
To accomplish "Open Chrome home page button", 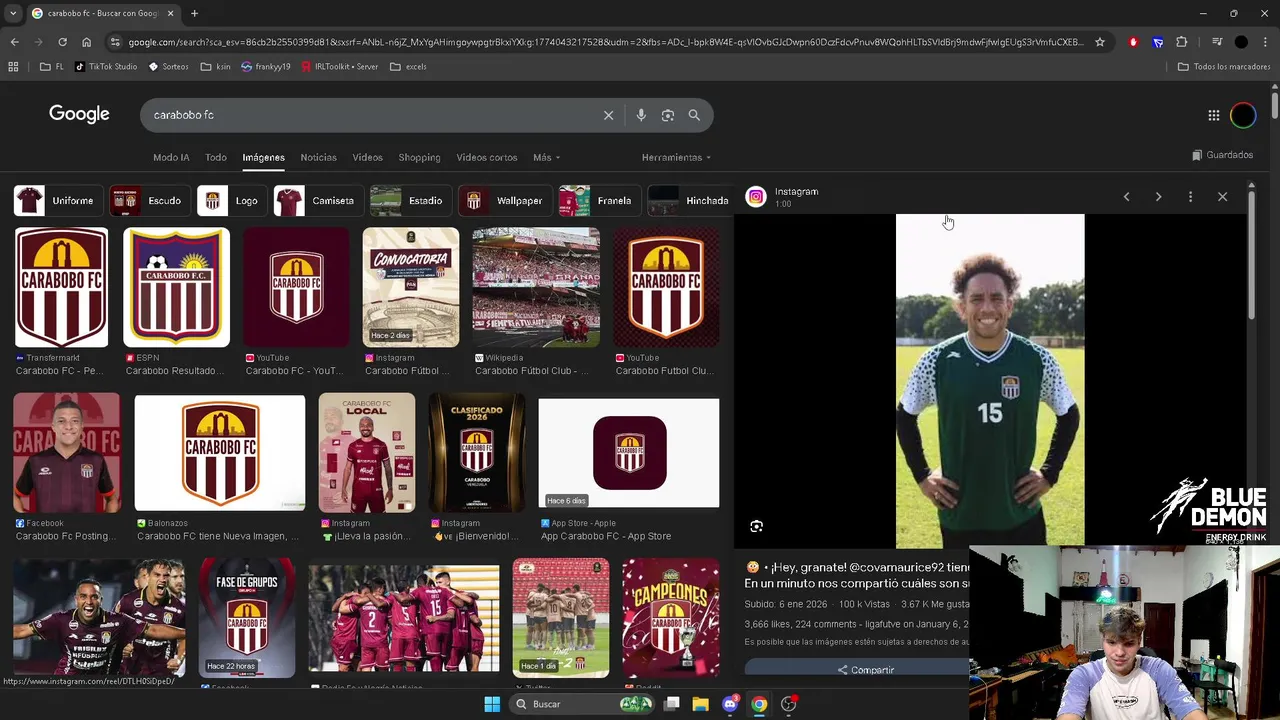I will [86, 42].
